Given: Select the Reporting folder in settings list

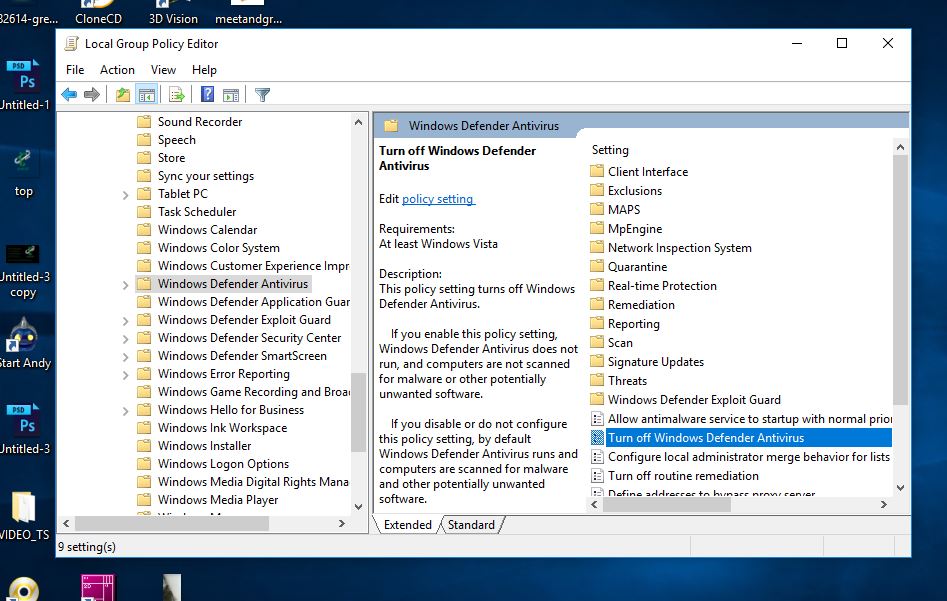Looking at the screenshot, I should [634, 324].
